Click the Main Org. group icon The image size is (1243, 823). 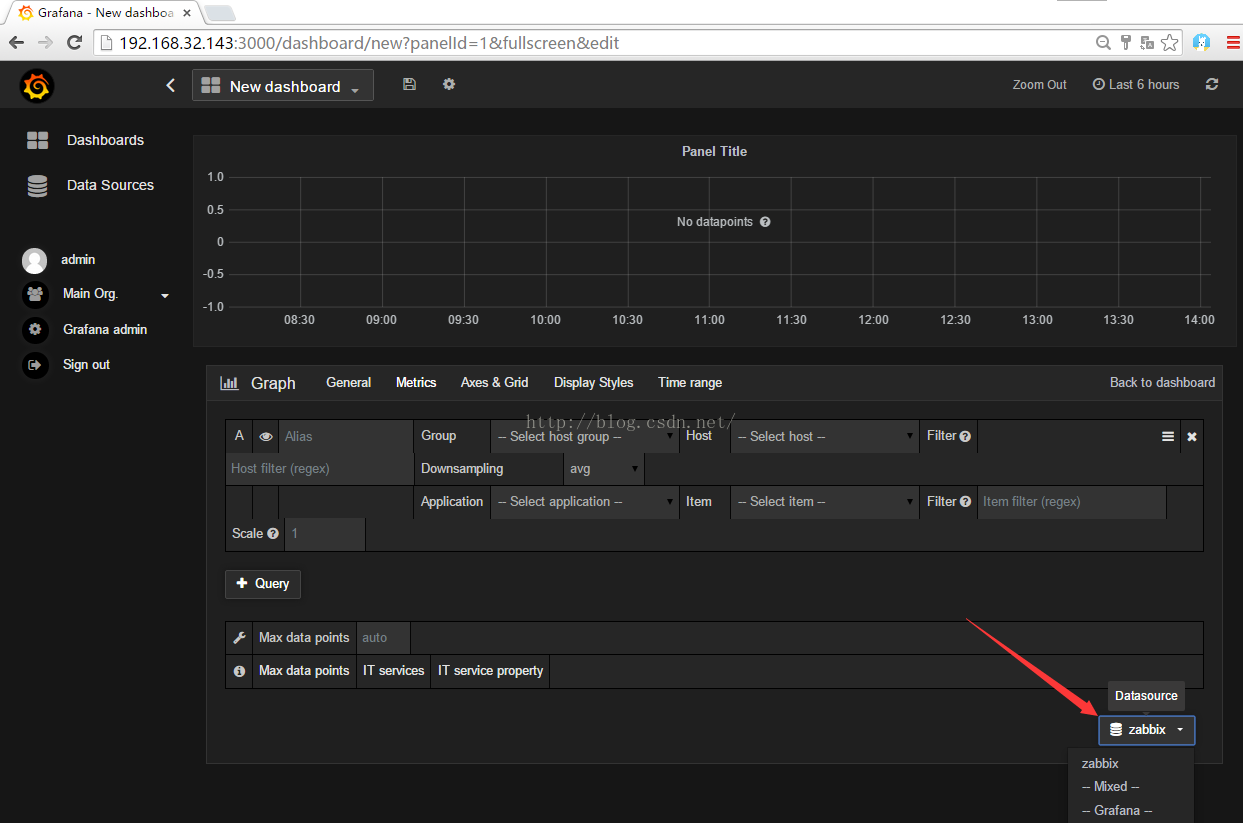[x=35, y=294]
